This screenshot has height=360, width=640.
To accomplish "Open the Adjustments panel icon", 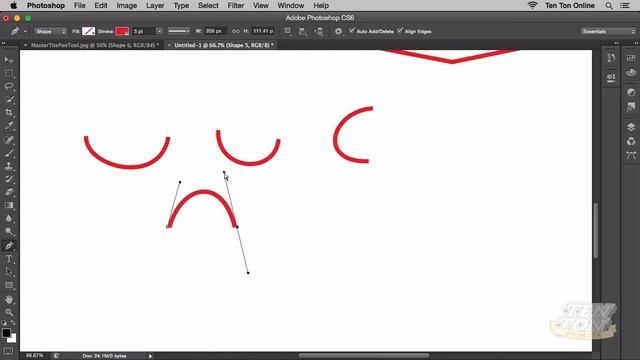I will (x=631, y=92).
